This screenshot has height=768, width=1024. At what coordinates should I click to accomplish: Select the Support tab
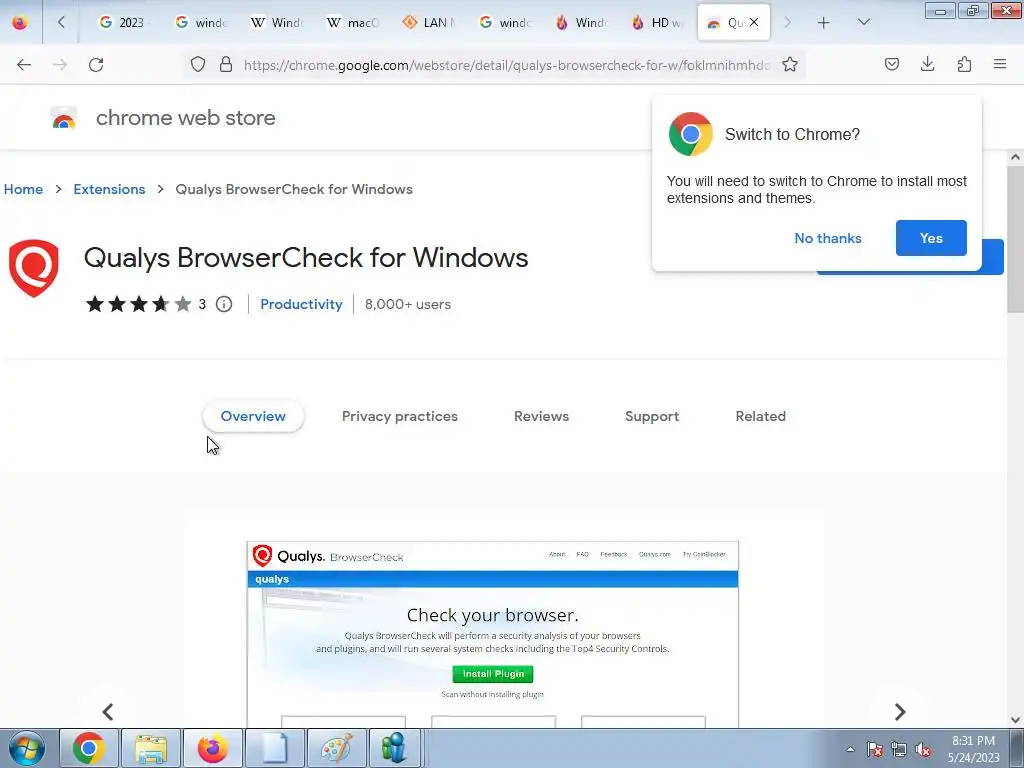pyautogui.click(x=652, y=416)
